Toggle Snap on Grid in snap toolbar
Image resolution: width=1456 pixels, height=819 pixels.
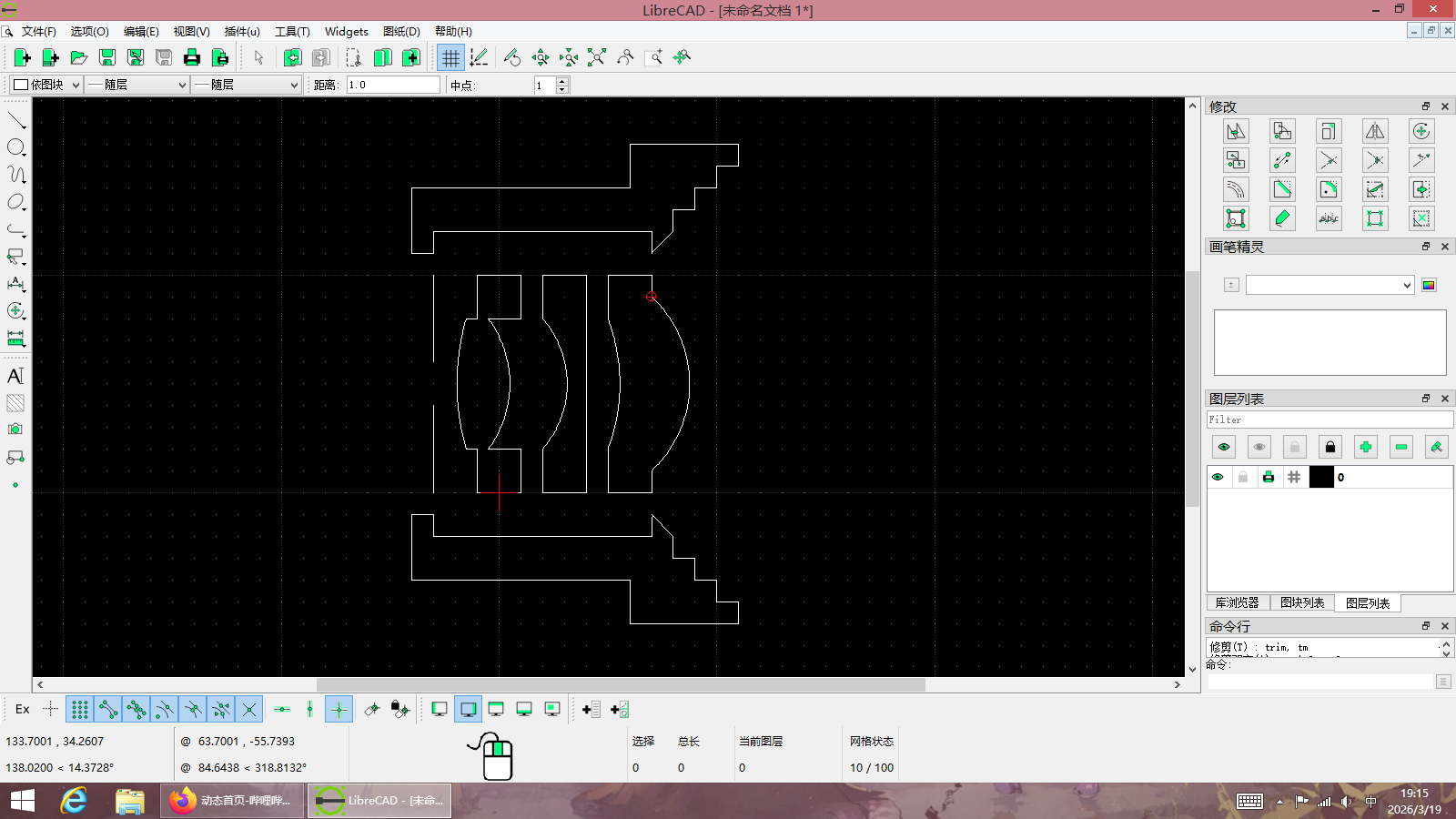[x=80, y=709]
